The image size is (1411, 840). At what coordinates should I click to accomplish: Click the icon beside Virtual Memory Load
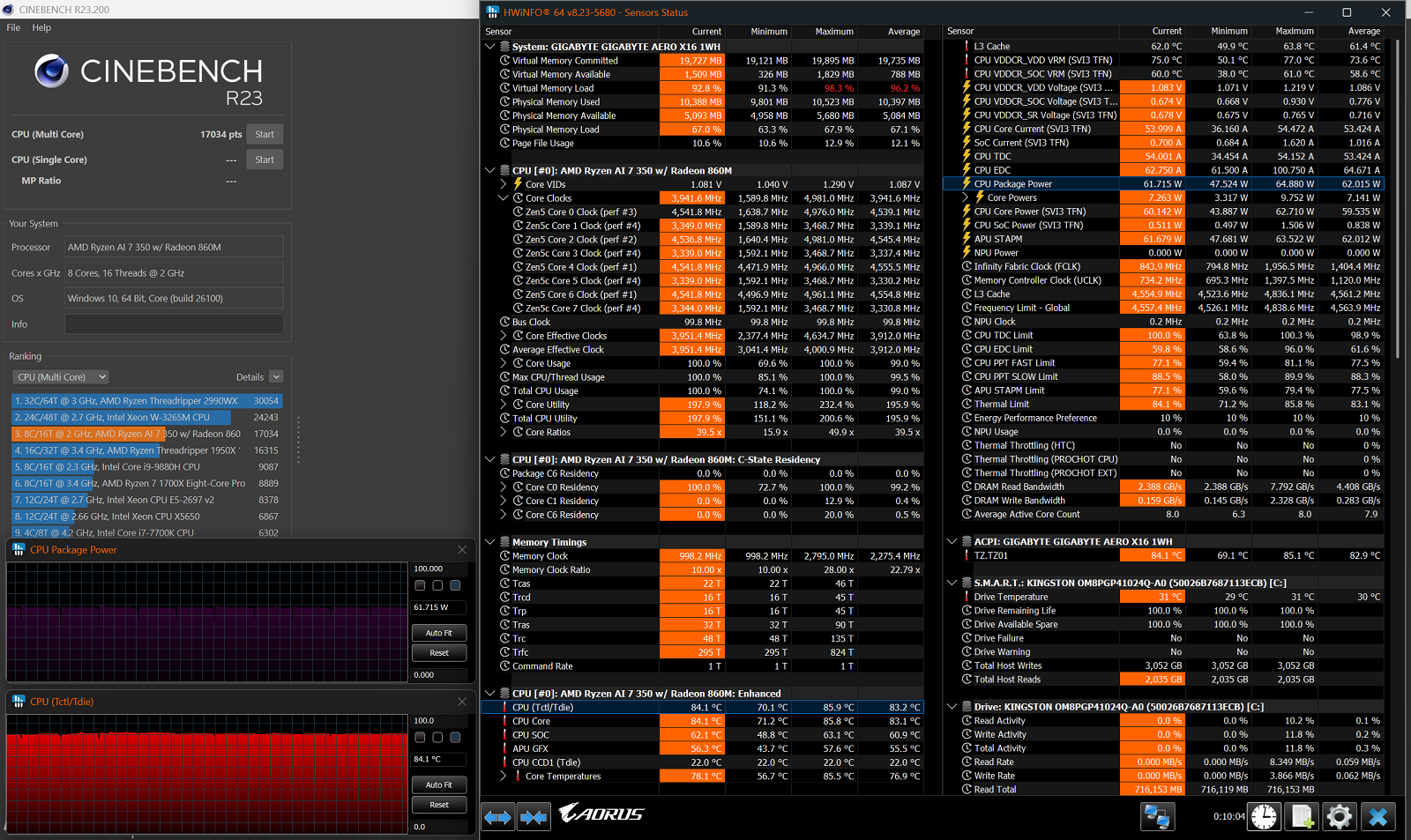(x=505, y=88)
